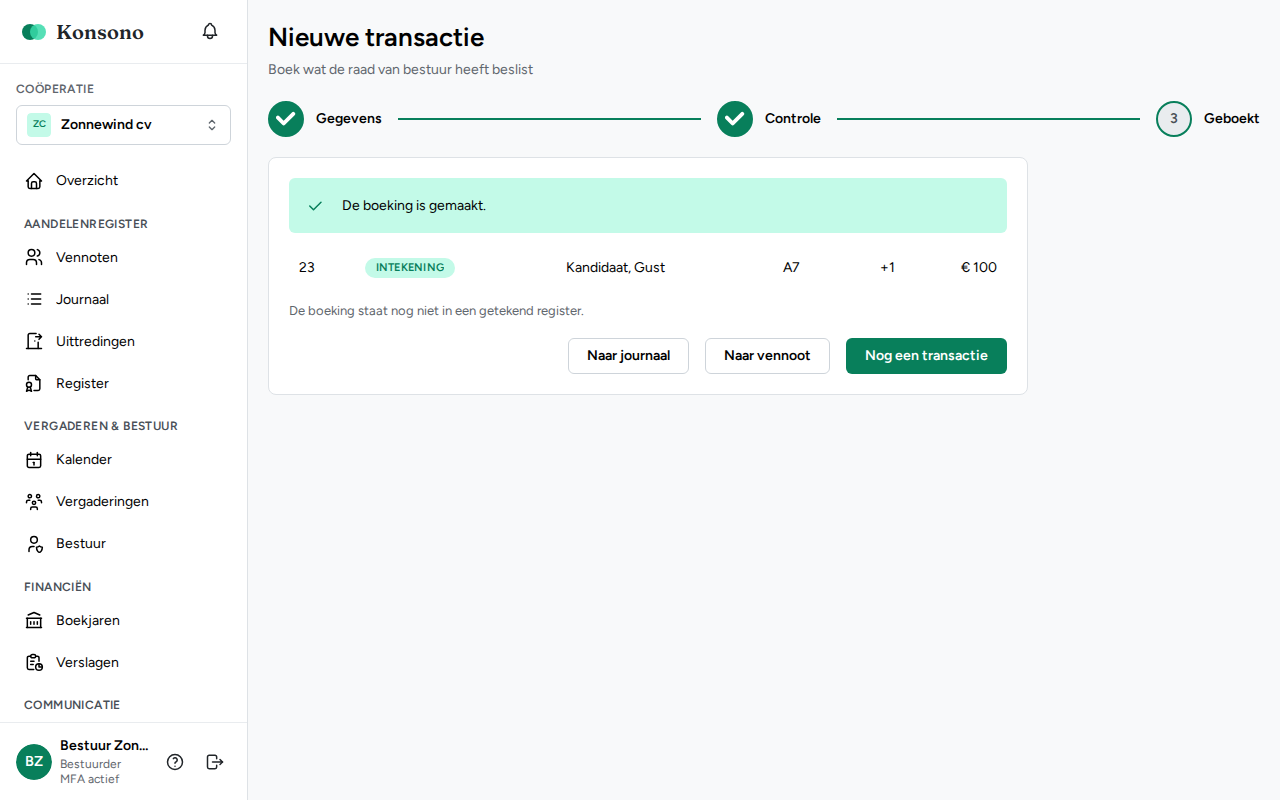Click the help question-mark icon

pos(175,762)
